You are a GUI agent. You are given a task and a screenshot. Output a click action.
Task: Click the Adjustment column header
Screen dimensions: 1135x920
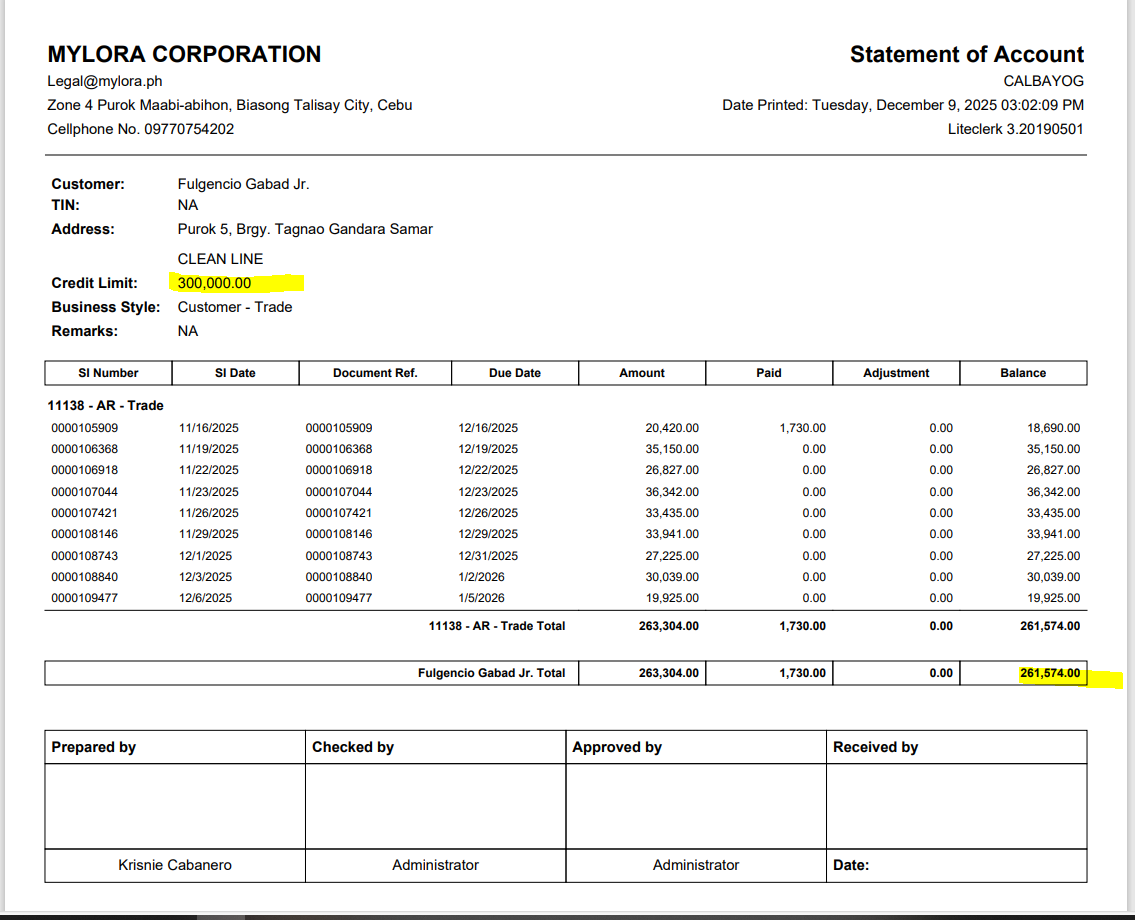[896, 373]
